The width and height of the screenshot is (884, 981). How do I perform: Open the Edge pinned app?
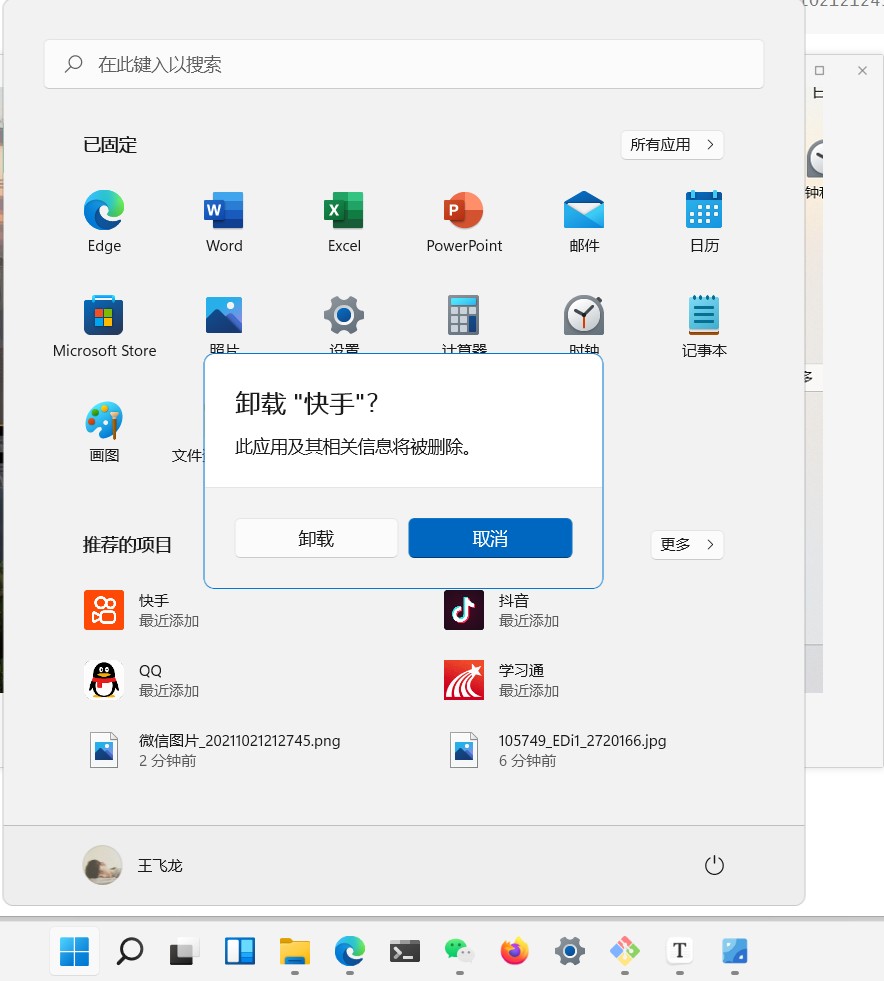(104, 220)
